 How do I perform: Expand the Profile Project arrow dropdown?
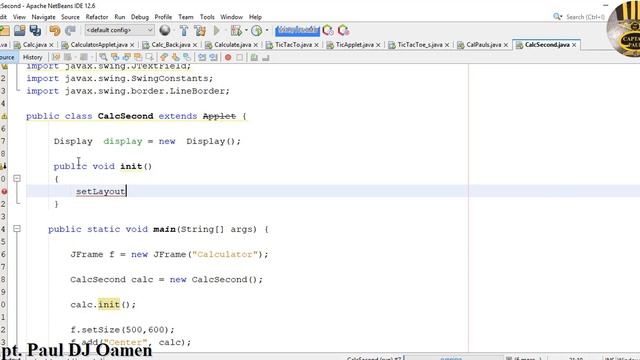(267, 30)
